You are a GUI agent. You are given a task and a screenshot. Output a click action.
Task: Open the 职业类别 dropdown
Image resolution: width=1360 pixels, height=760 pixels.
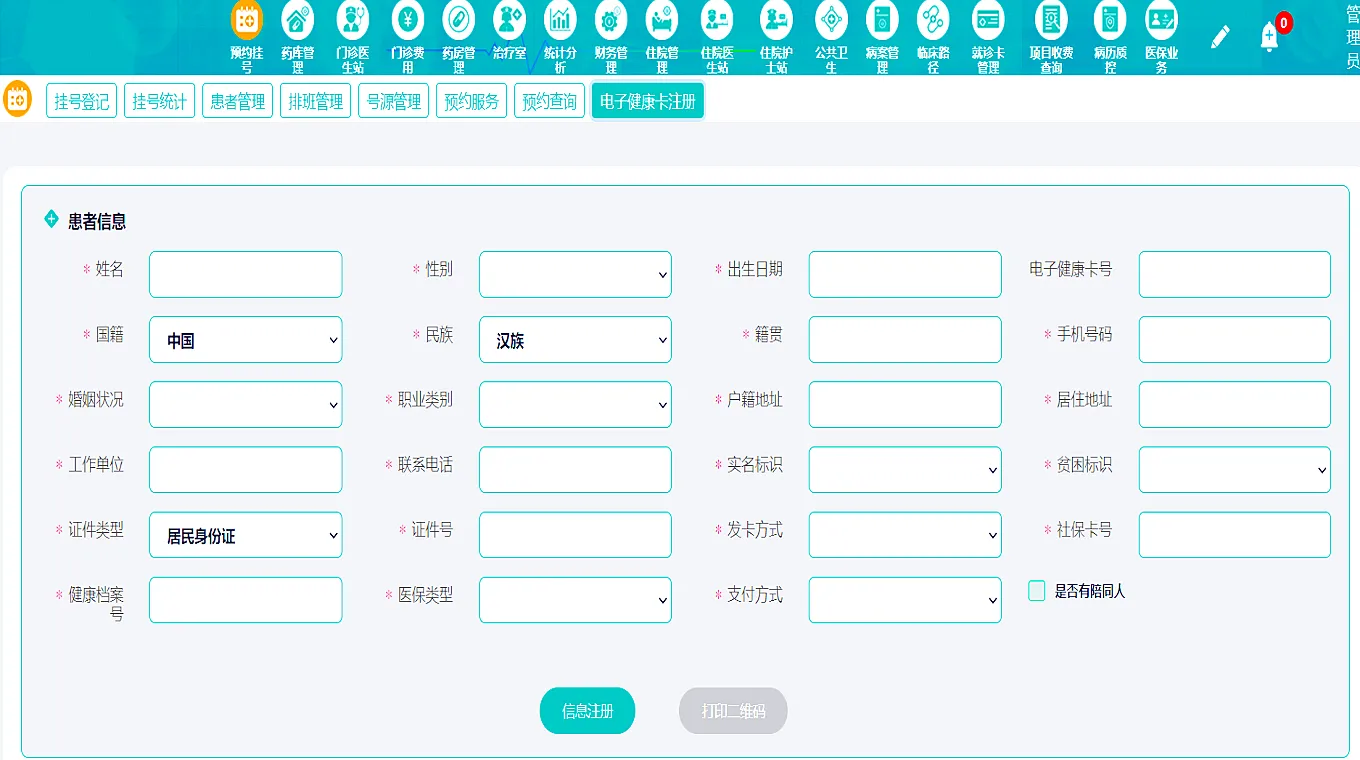[x=575, y=405]
